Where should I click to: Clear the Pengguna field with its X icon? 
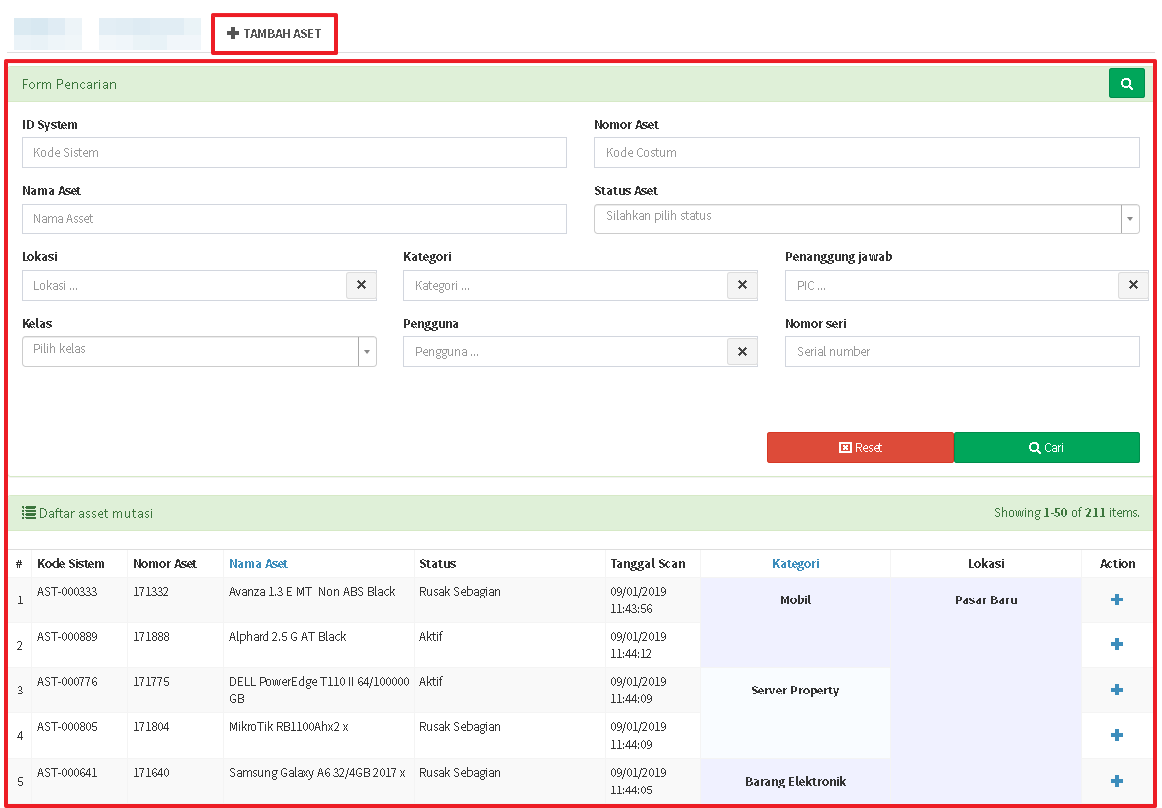pos(742,352)
